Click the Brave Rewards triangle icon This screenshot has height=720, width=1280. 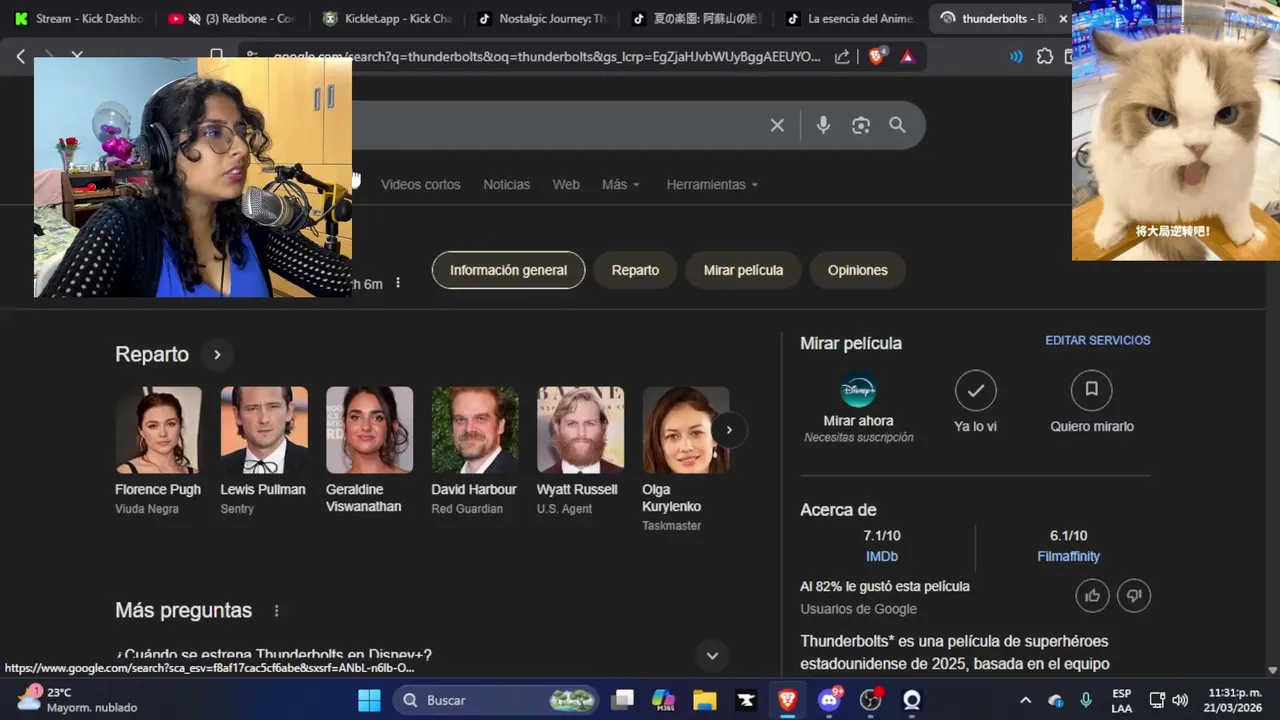coord(907,57)
